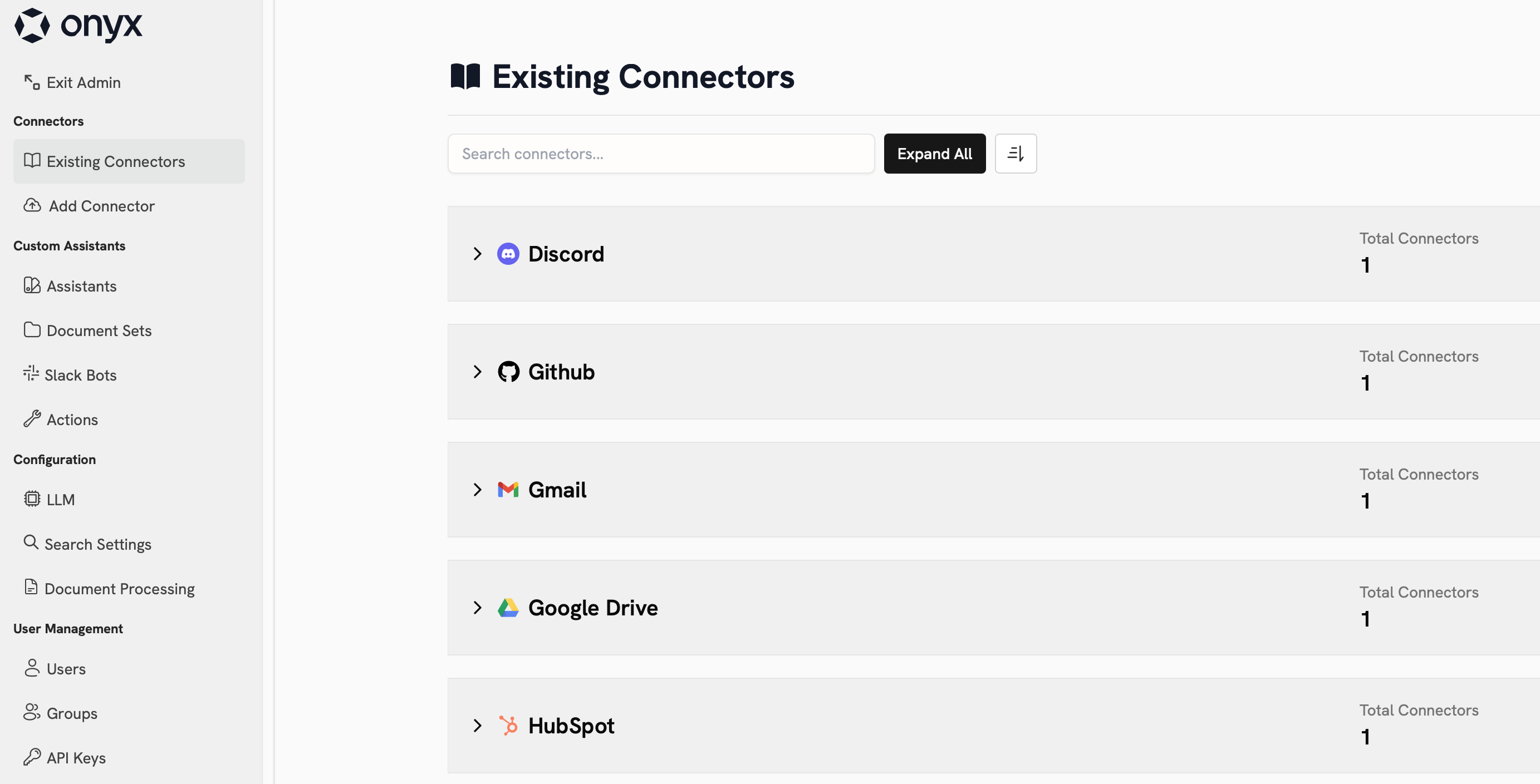Open Existing Connectors from the sidebar
Screen dimensions: 1540x784
coord(116,161)
